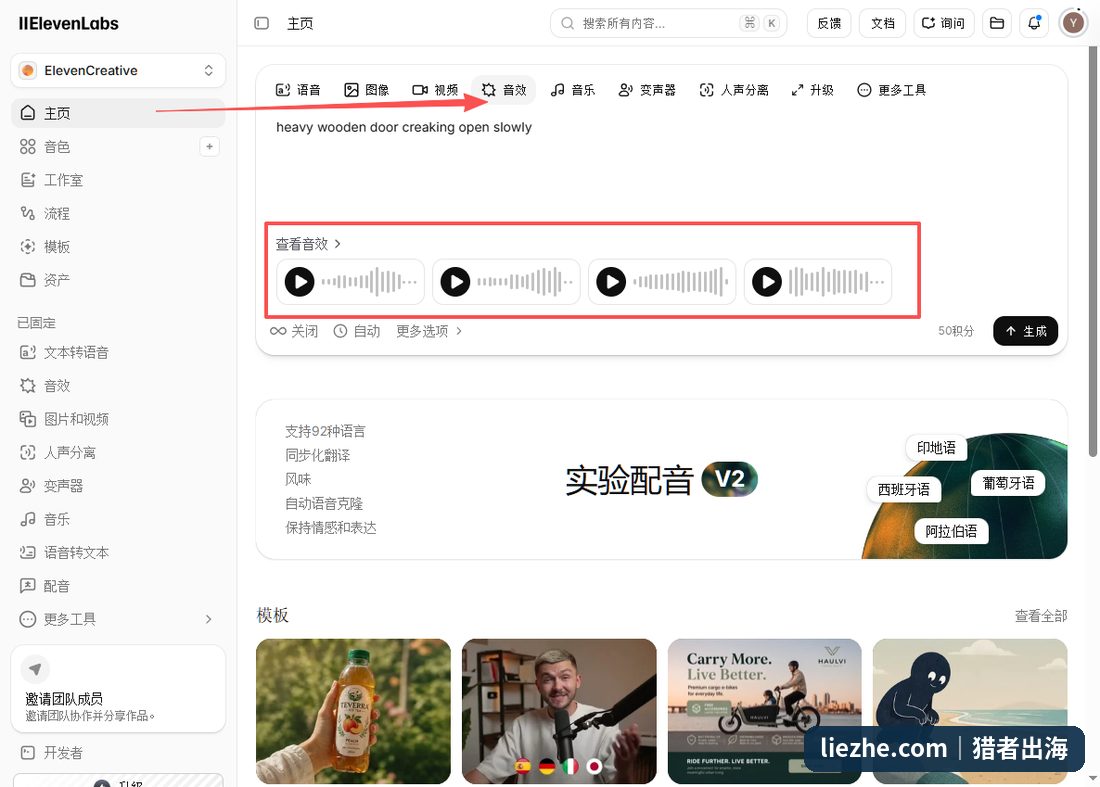Select the 图像 tab

point(366,90)
